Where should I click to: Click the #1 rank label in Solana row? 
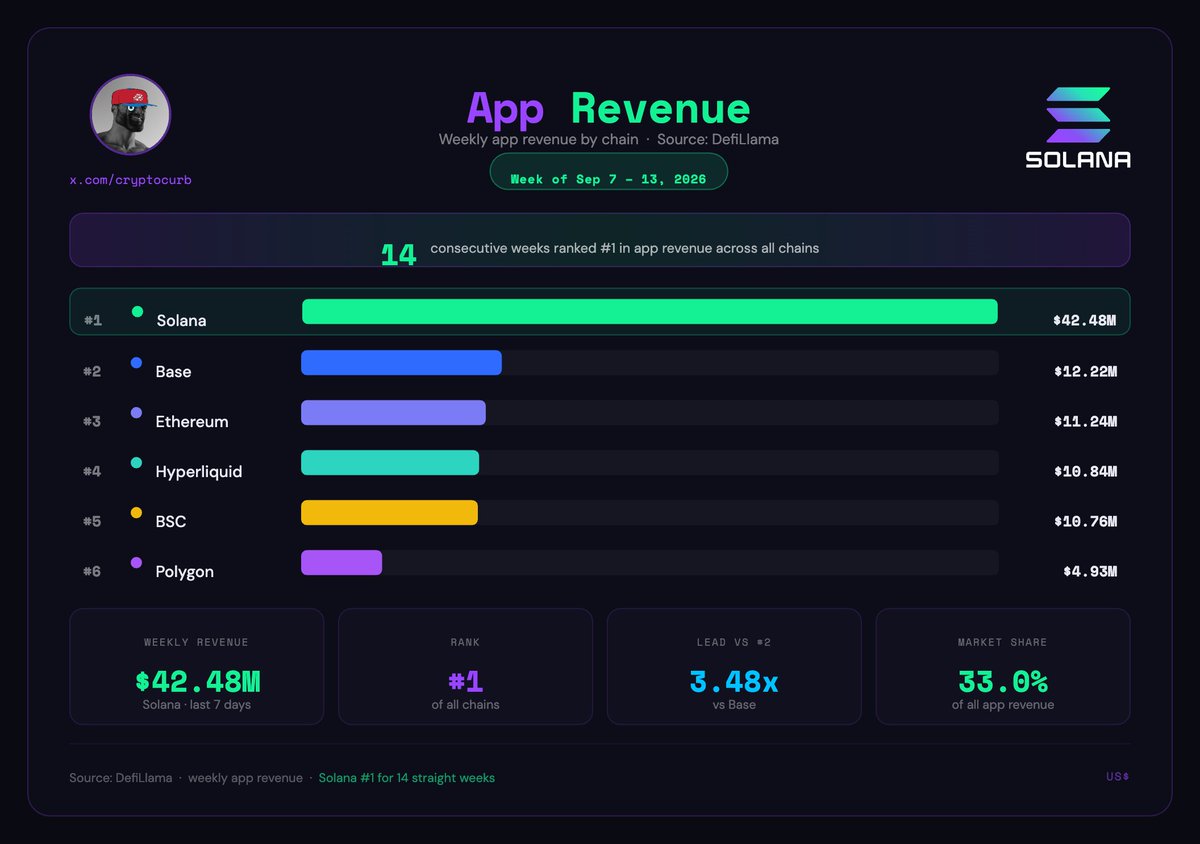click(92, 321)
